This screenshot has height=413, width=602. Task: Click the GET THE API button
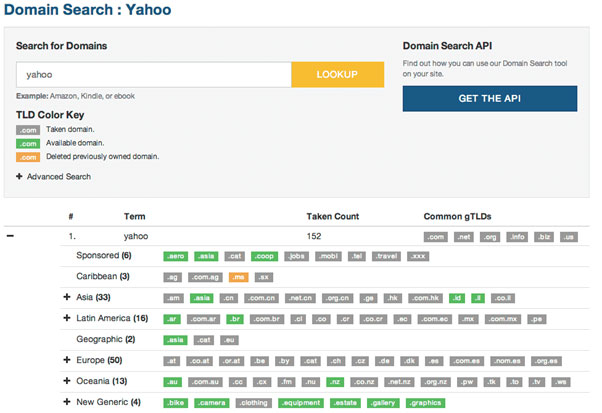pyautogui.click(x=490, y=99)
